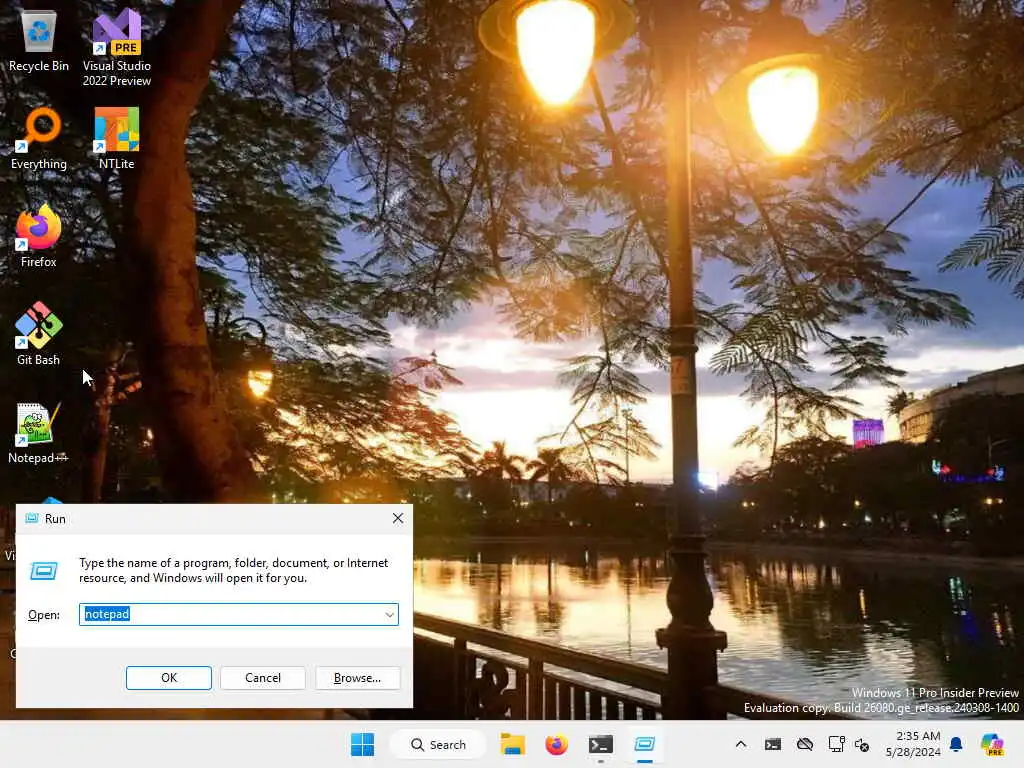The image size is (1024, 768).
Task: Click the muted volume tray icon
Action: [x=862, y=745]
